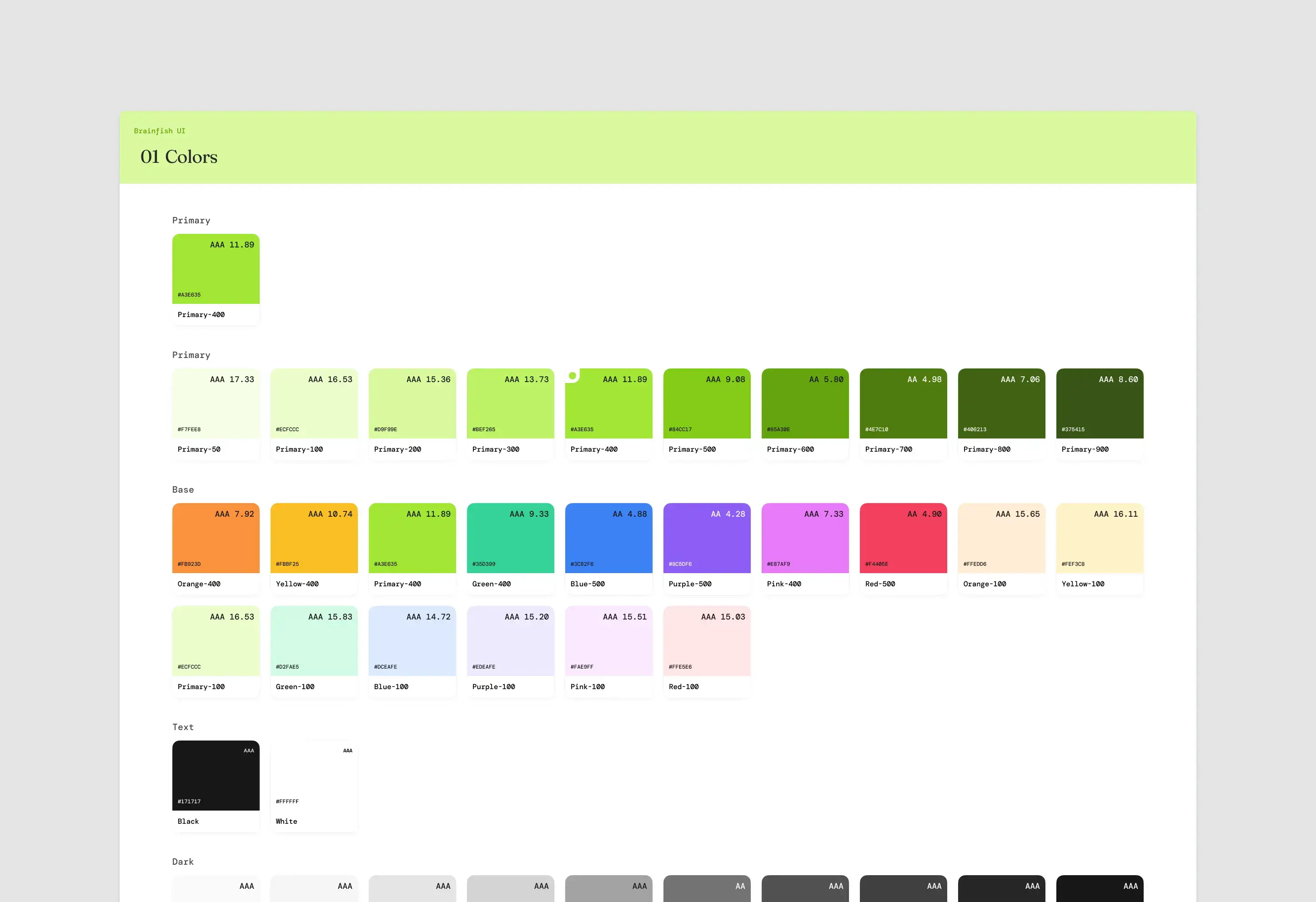Viewport: 1316px width, 902px height.
Task: Click the AAA 9.33 contrast rating
Action: click(529, 514)
